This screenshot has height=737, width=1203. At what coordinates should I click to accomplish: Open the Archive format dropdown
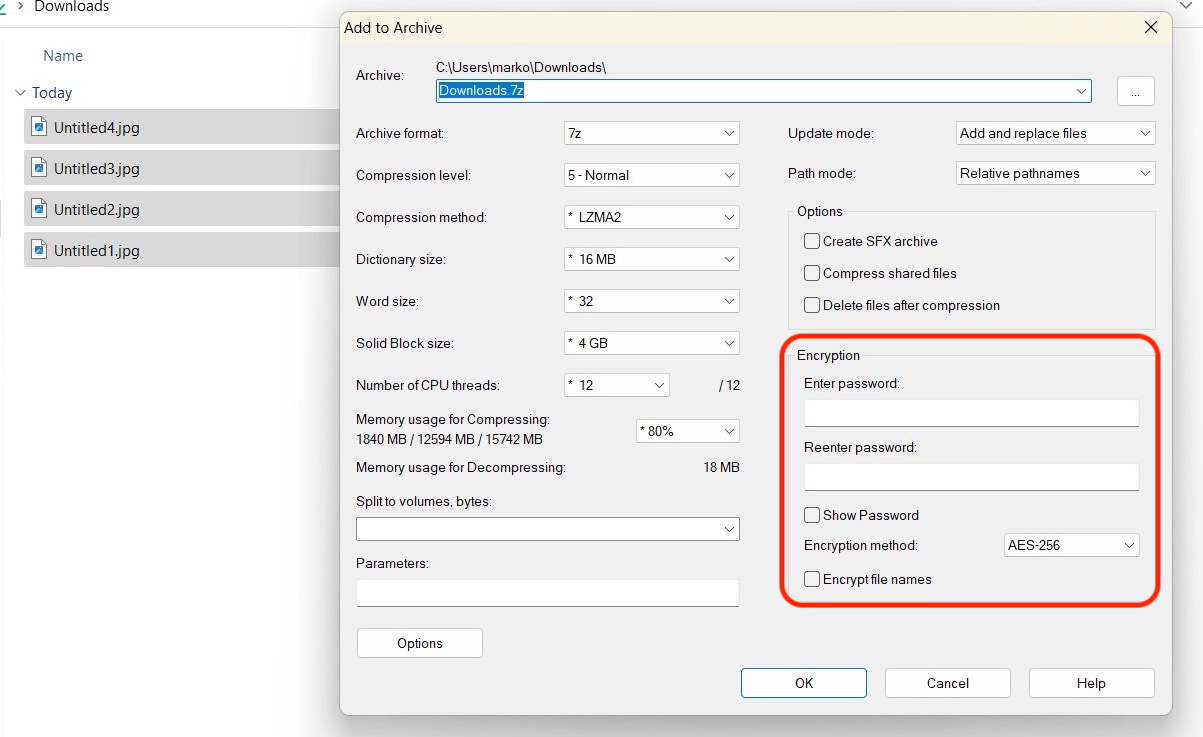click(x=651, y=133)
